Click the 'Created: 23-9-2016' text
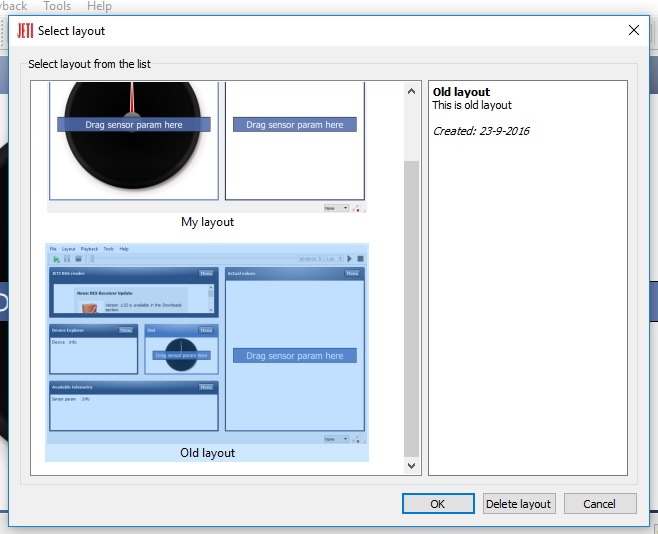The image size is (658, 534). 481,131
